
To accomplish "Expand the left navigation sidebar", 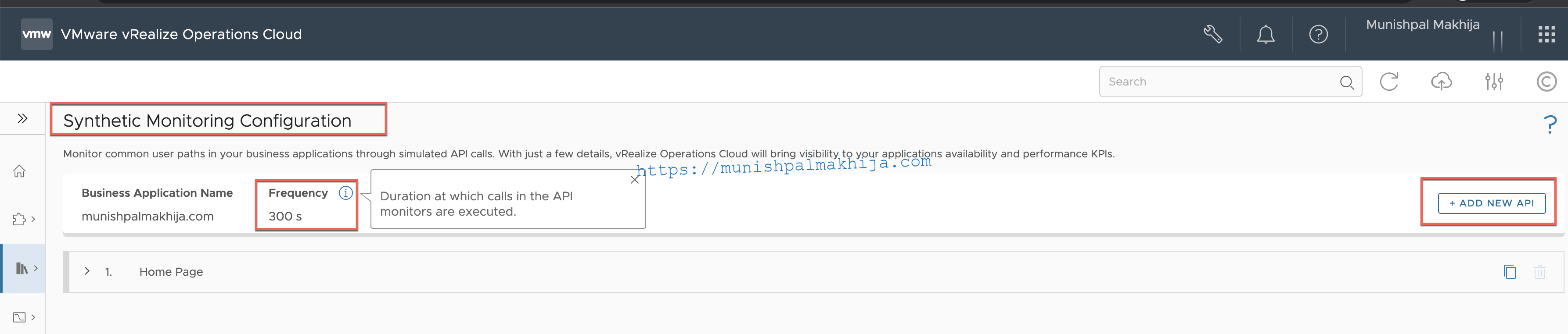I will [22, 118].
